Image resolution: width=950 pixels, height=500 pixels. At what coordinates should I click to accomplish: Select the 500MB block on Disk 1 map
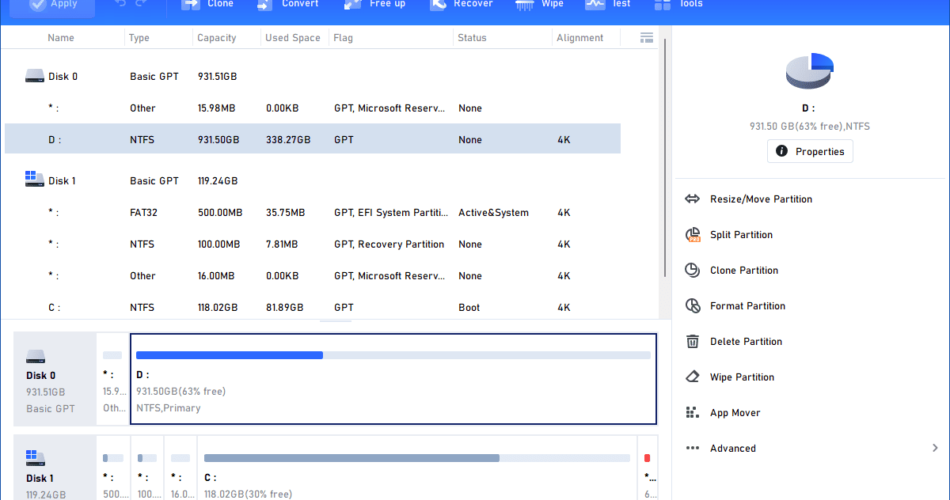point(113,468)
